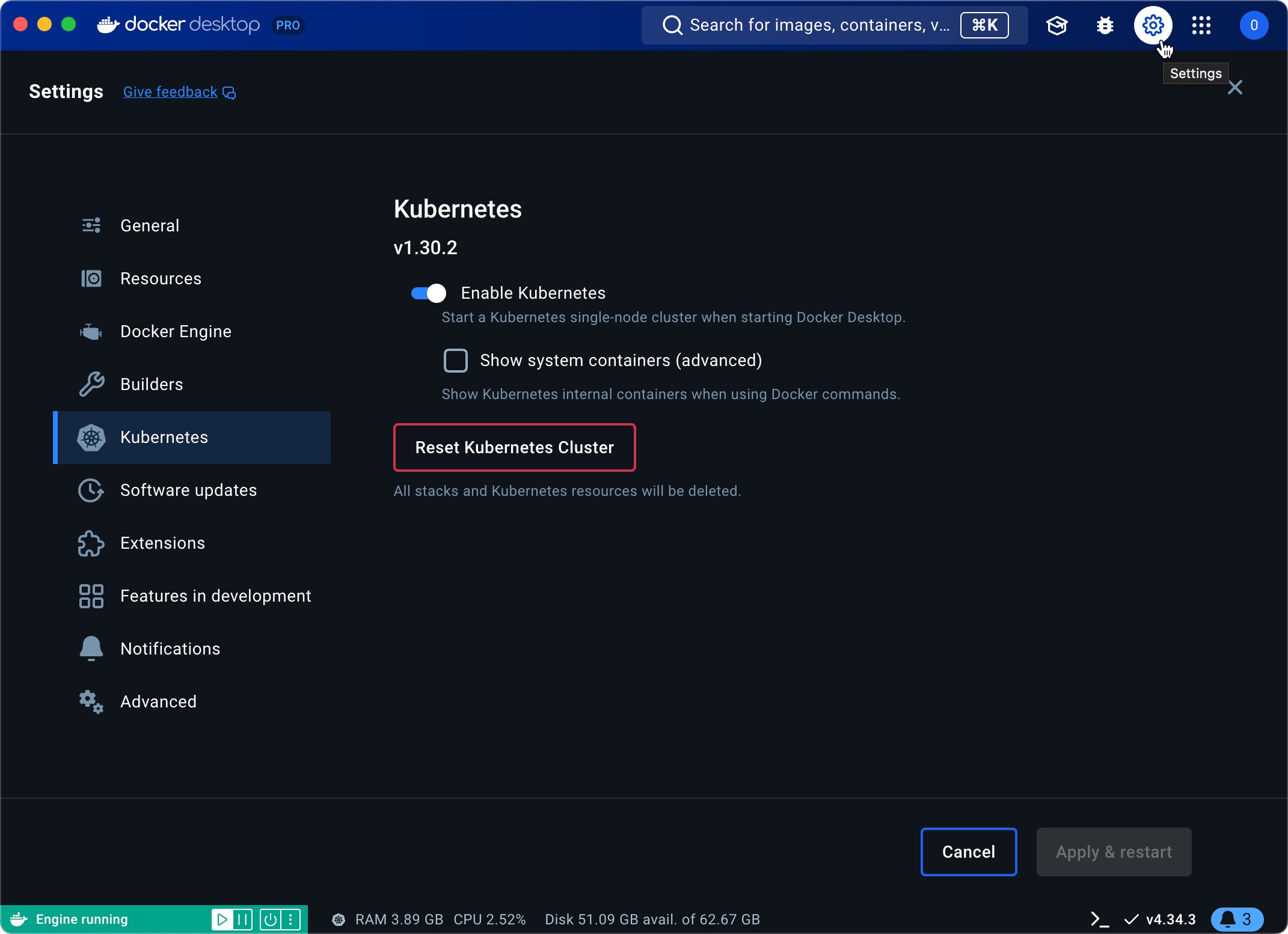Click the Notifications sidebar icon
Viewport: 1288px width, 934px height.
coord(91,648)
